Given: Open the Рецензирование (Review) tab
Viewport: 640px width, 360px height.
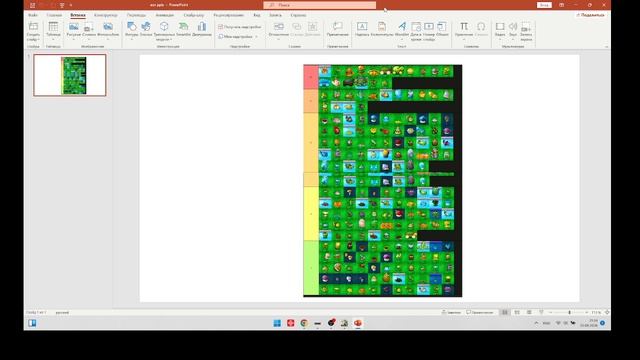Looking at the screenshot, I should (229, 15).
